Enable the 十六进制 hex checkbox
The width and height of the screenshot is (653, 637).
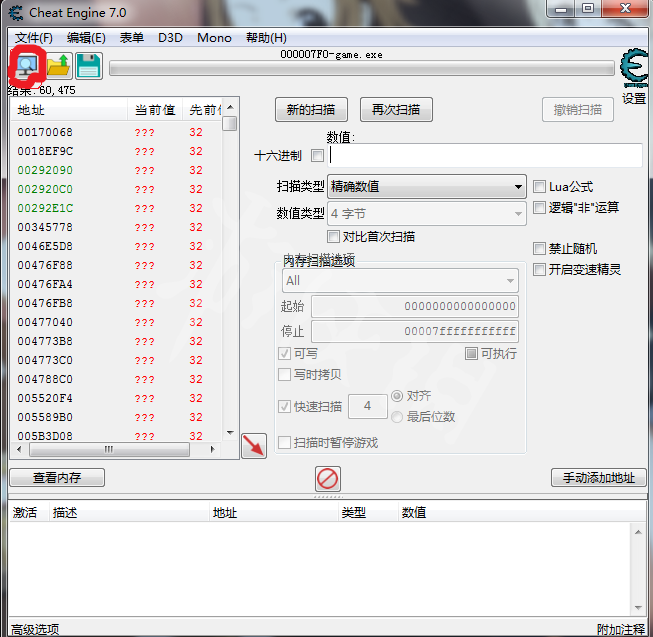(x=317, y=156)
